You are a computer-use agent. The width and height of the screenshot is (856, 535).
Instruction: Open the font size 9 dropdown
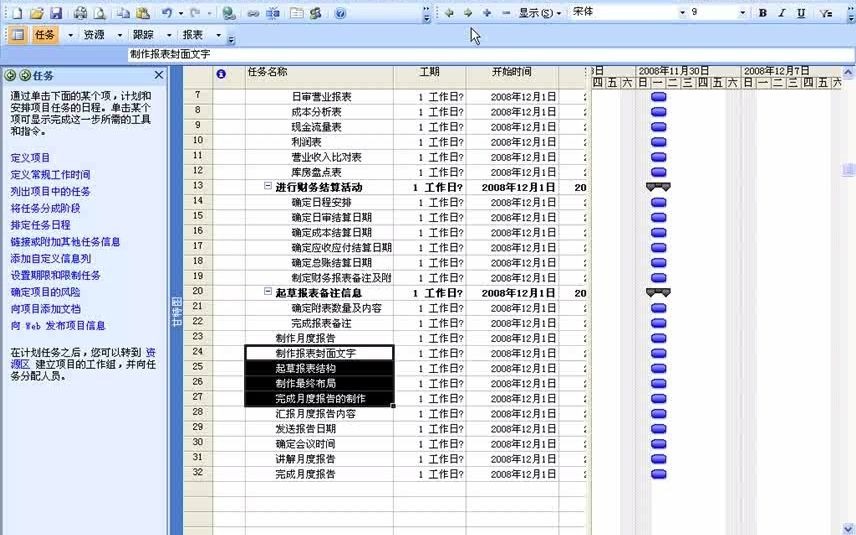(742, 13)
